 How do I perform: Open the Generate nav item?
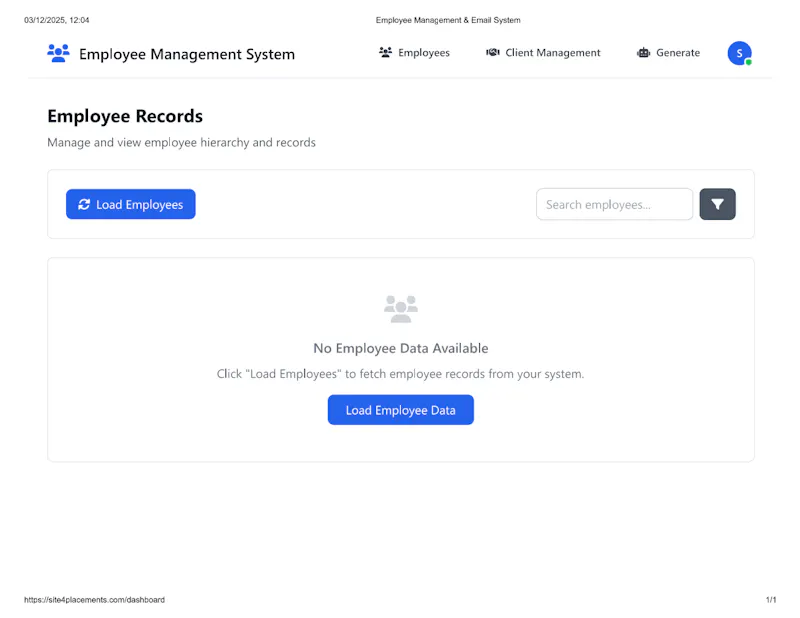coord(668,53)
